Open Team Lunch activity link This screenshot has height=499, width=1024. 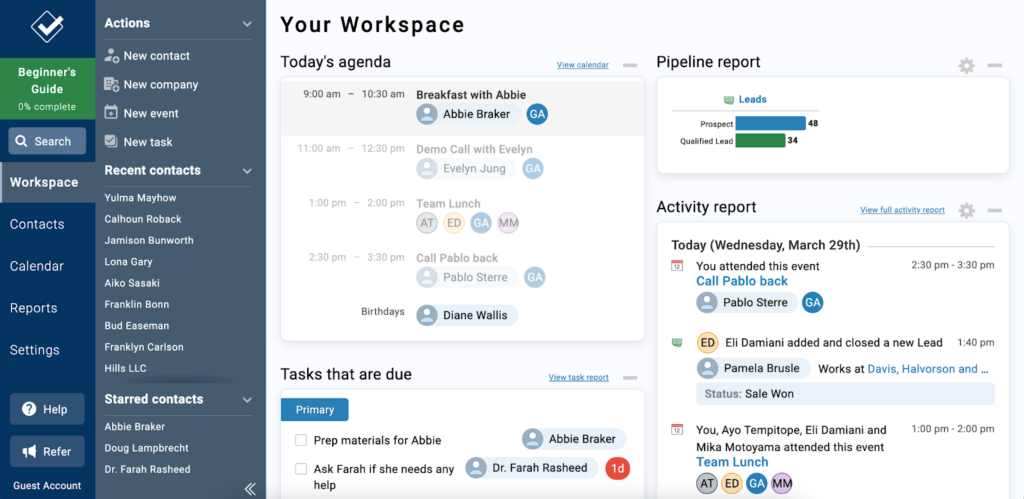pos(732,462)
